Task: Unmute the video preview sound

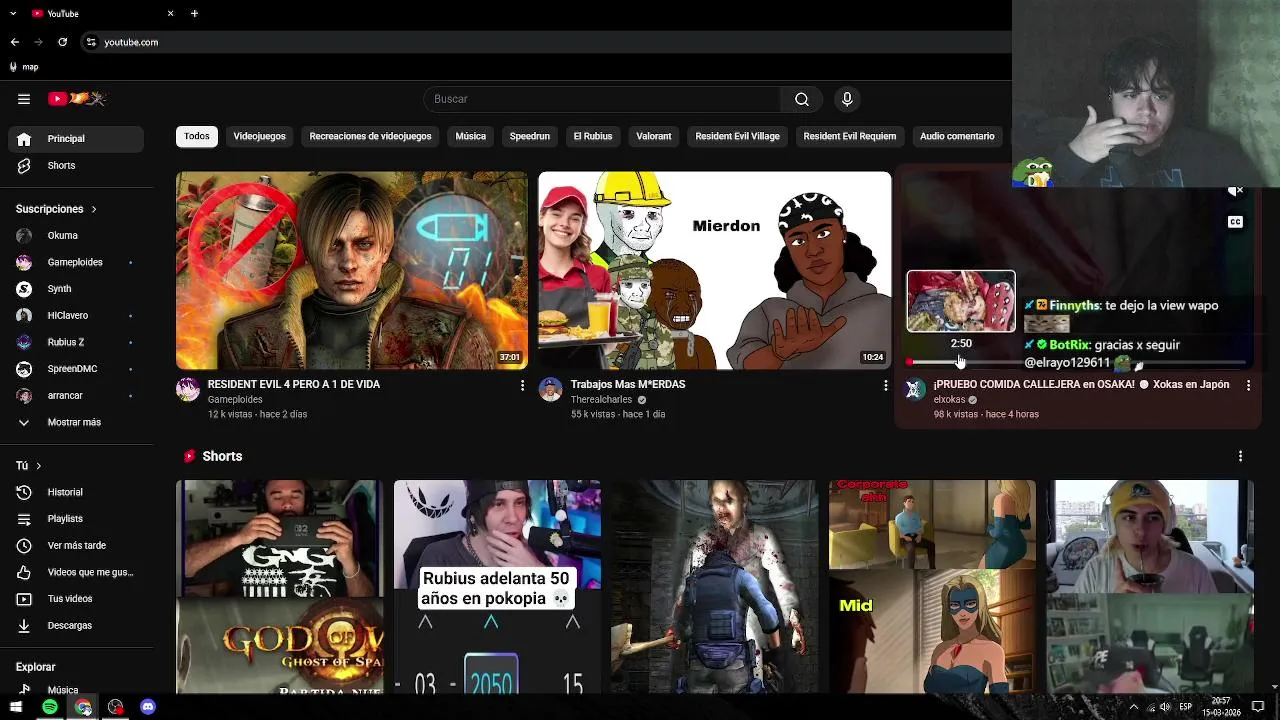Action: pos(1235,190)
